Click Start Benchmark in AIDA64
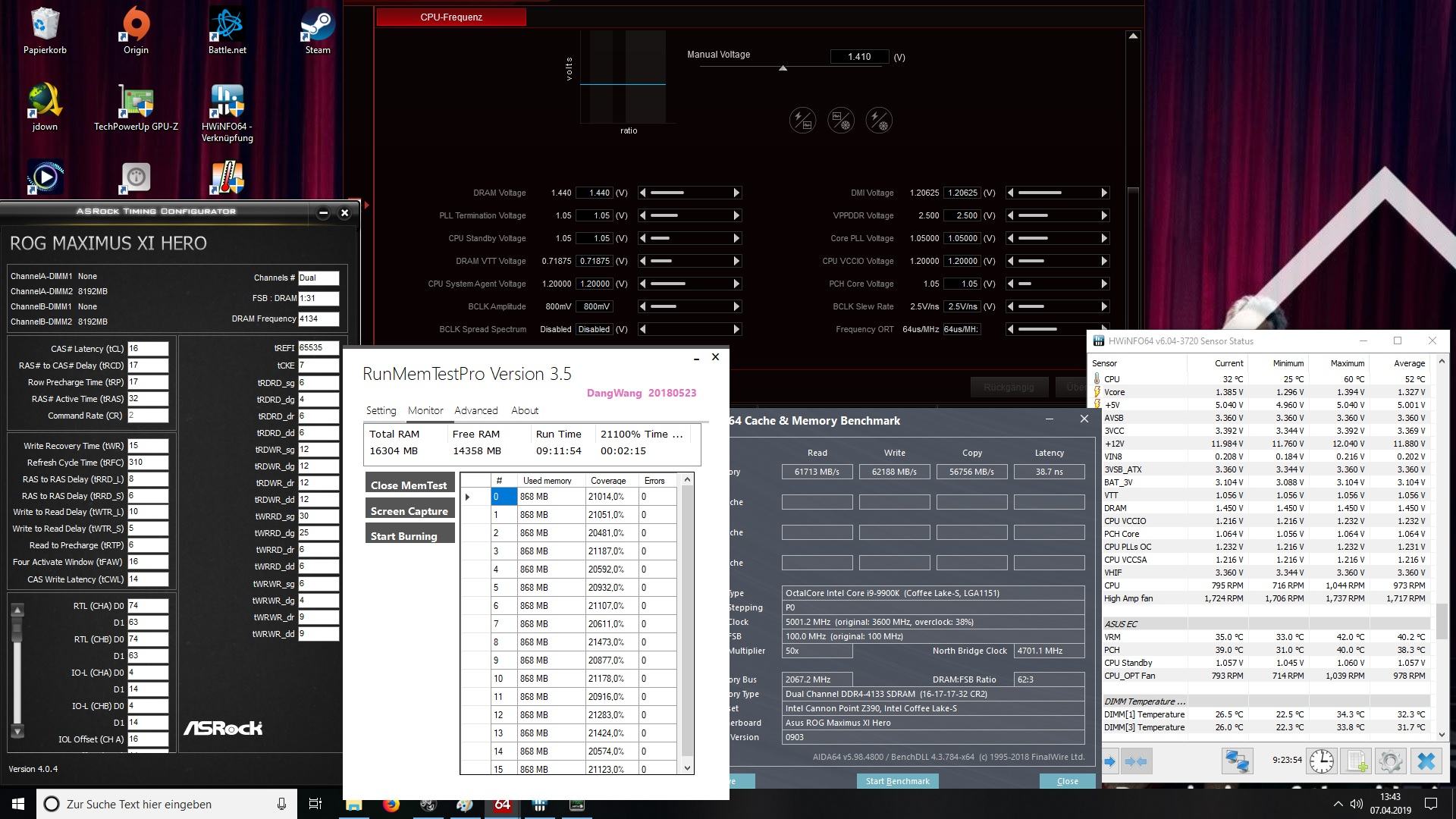Image resolution: width=1456 pixels, height=819 pixels. coord(898,781)
